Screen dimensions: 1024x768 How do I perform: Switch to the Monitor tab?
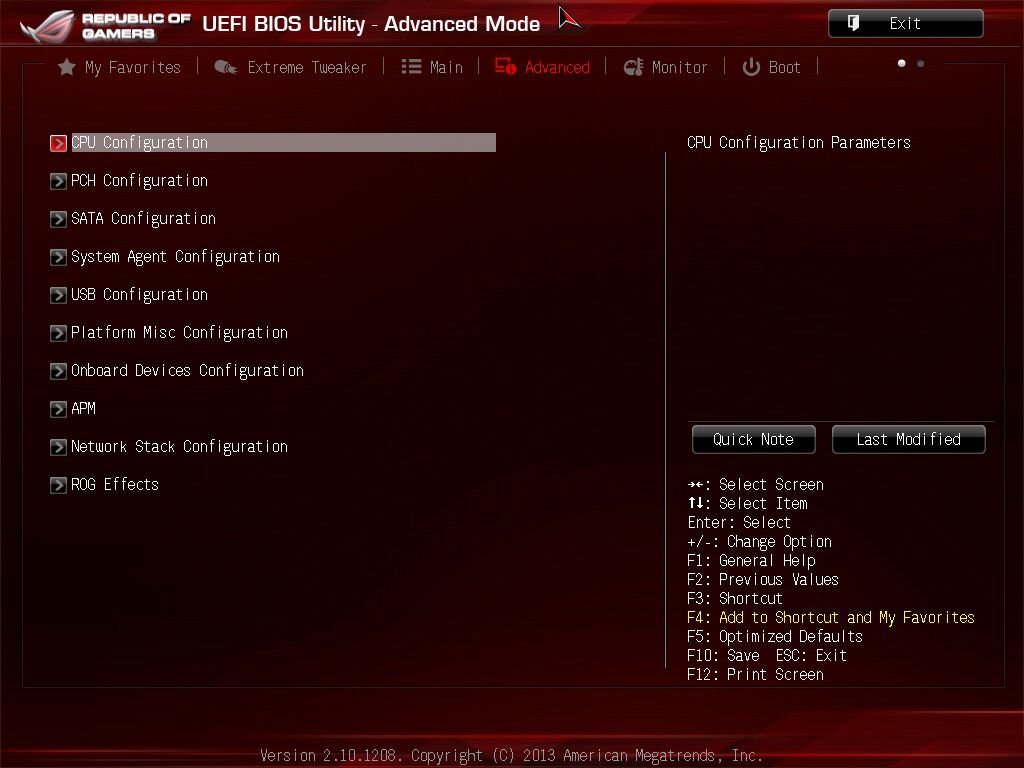tap(679, 67)
